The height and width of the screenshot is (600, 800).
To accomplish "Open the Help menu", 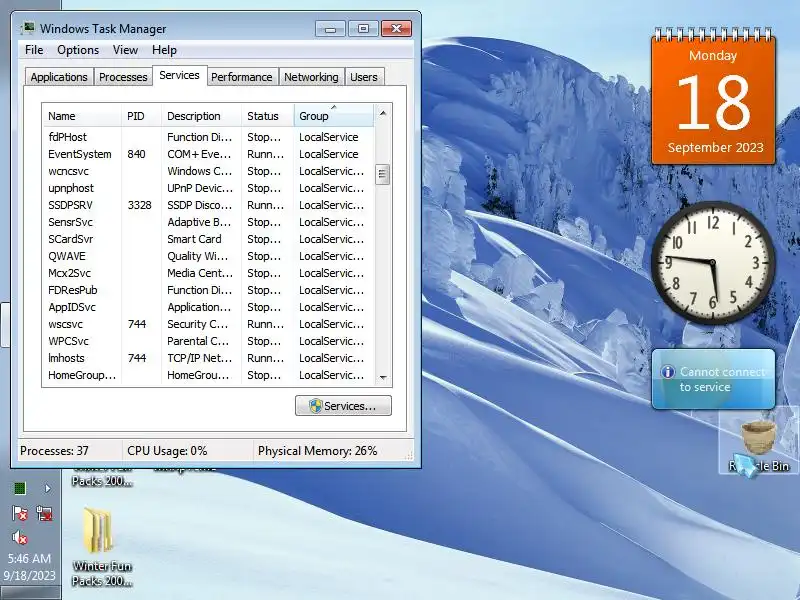I will 164,50.
